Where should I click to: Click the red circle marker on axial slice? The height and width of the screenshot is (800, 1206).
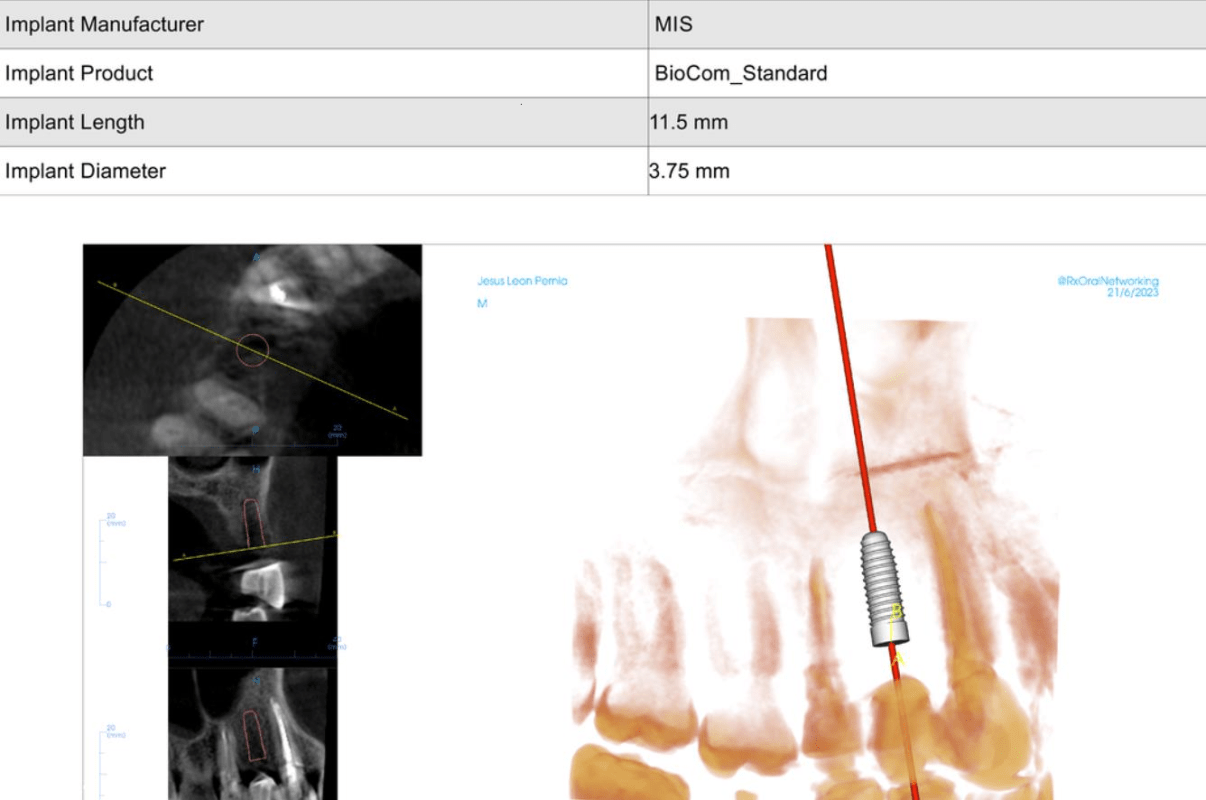pos(252,350)
